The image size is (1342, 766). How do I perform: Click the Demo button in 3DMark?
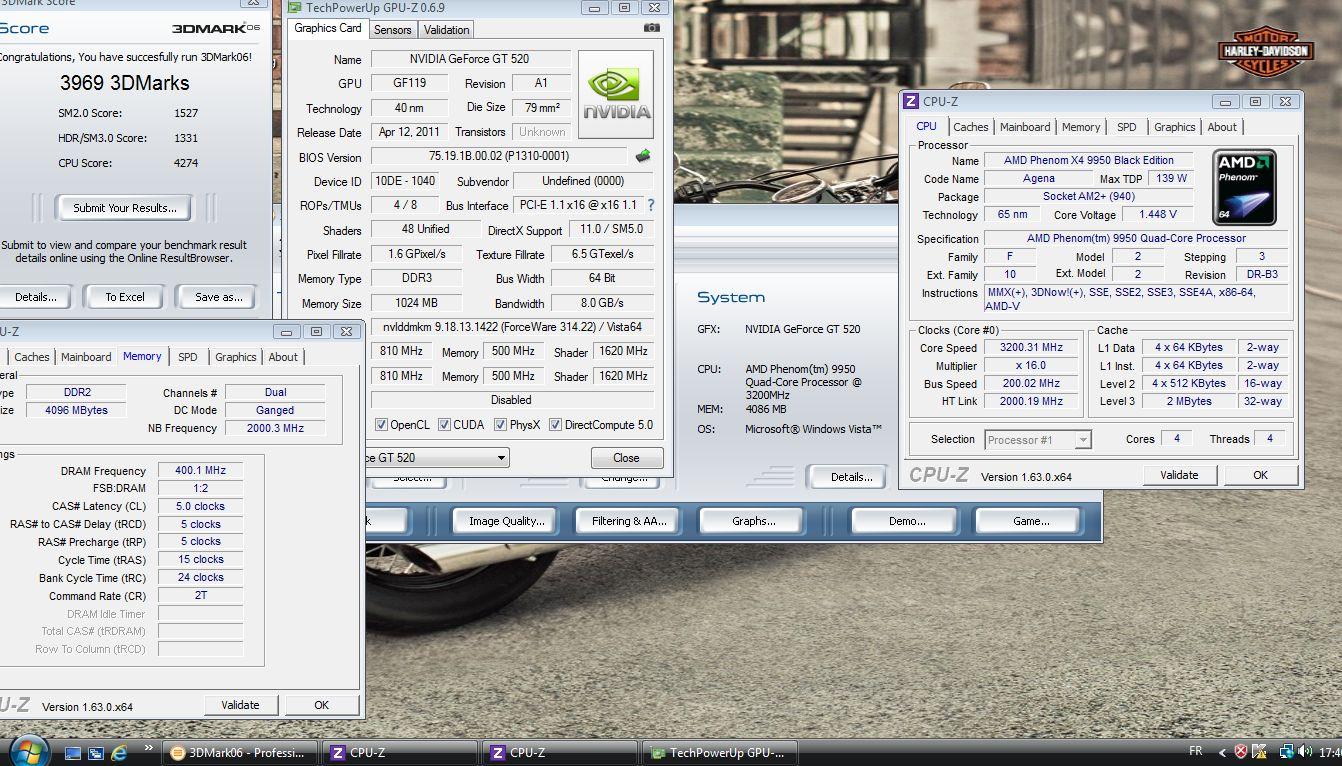click(x=907, y=521)
